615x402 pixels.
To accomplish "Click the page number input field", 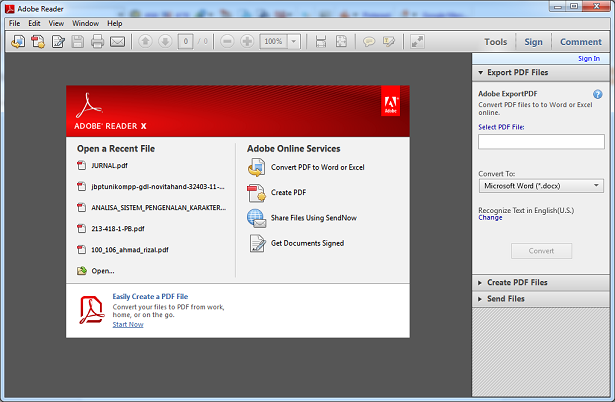I will [x=186, y=41].
